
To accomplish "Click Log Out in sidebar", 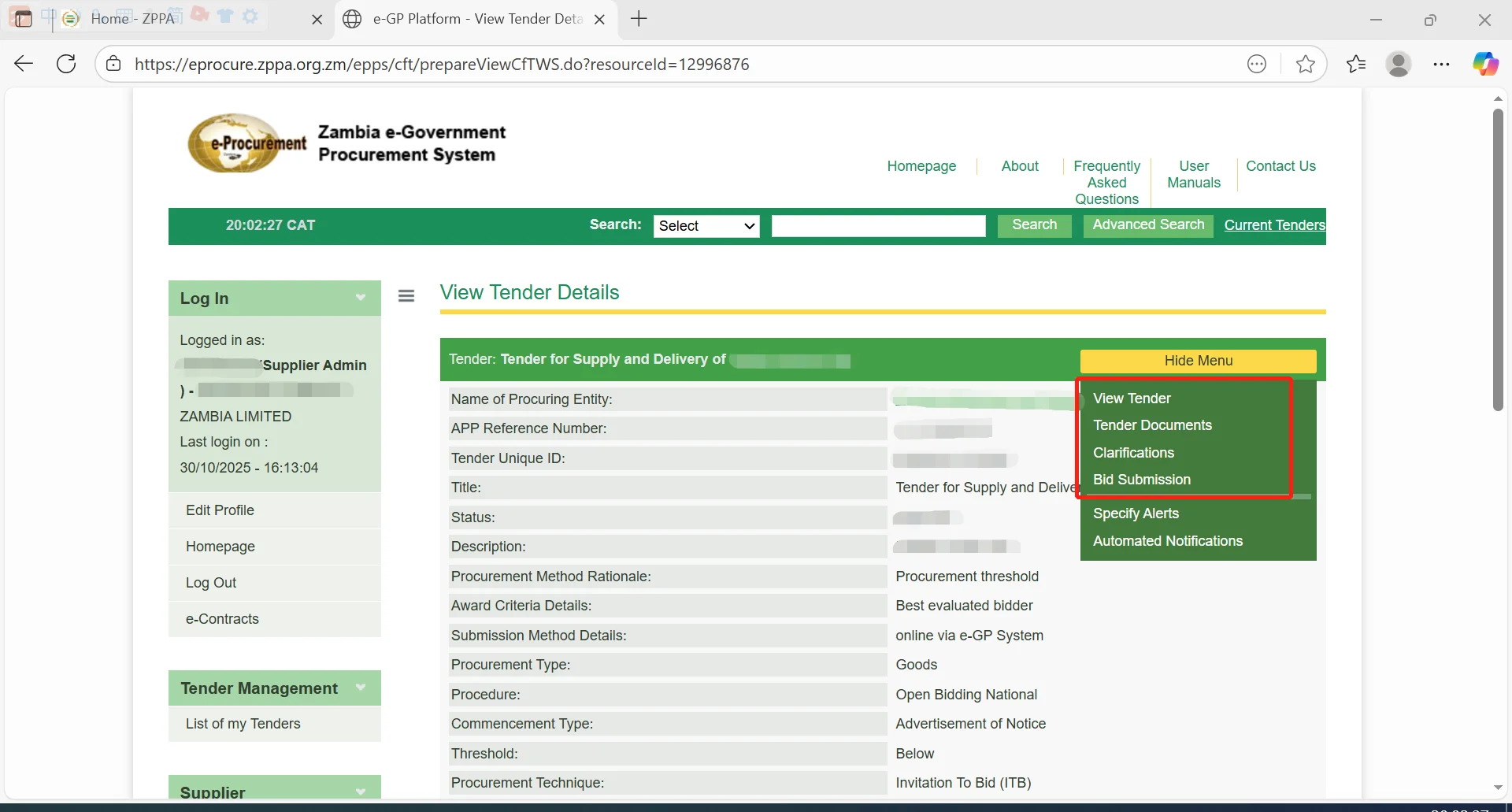I will pyautogui.click(x=275, y=583).
